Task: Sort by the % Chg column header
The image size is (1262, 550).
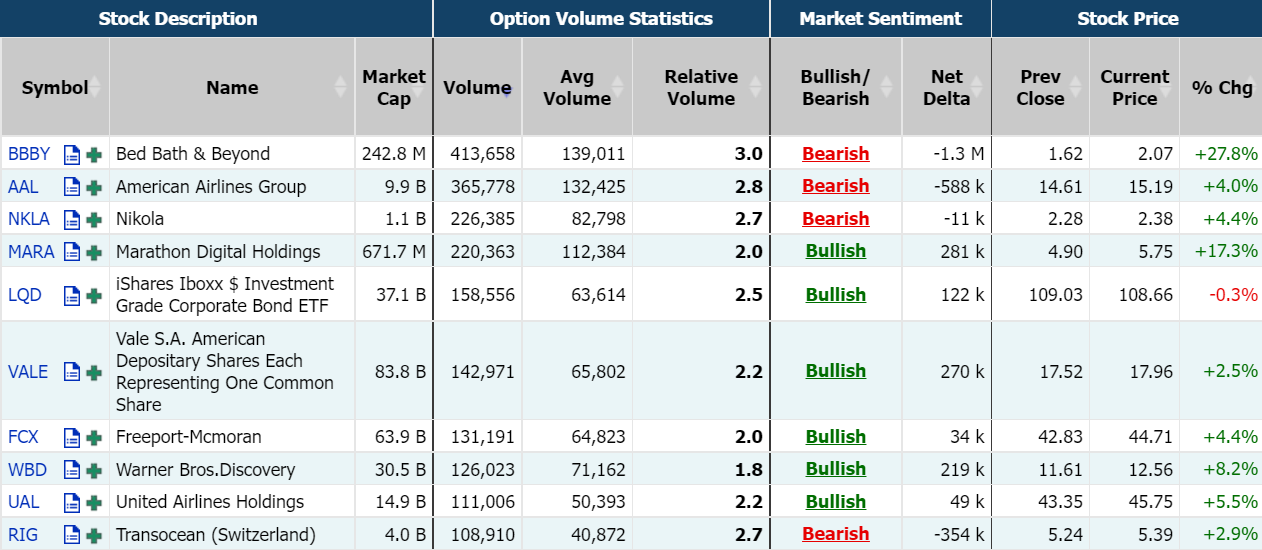Action: coord(1221,88)
